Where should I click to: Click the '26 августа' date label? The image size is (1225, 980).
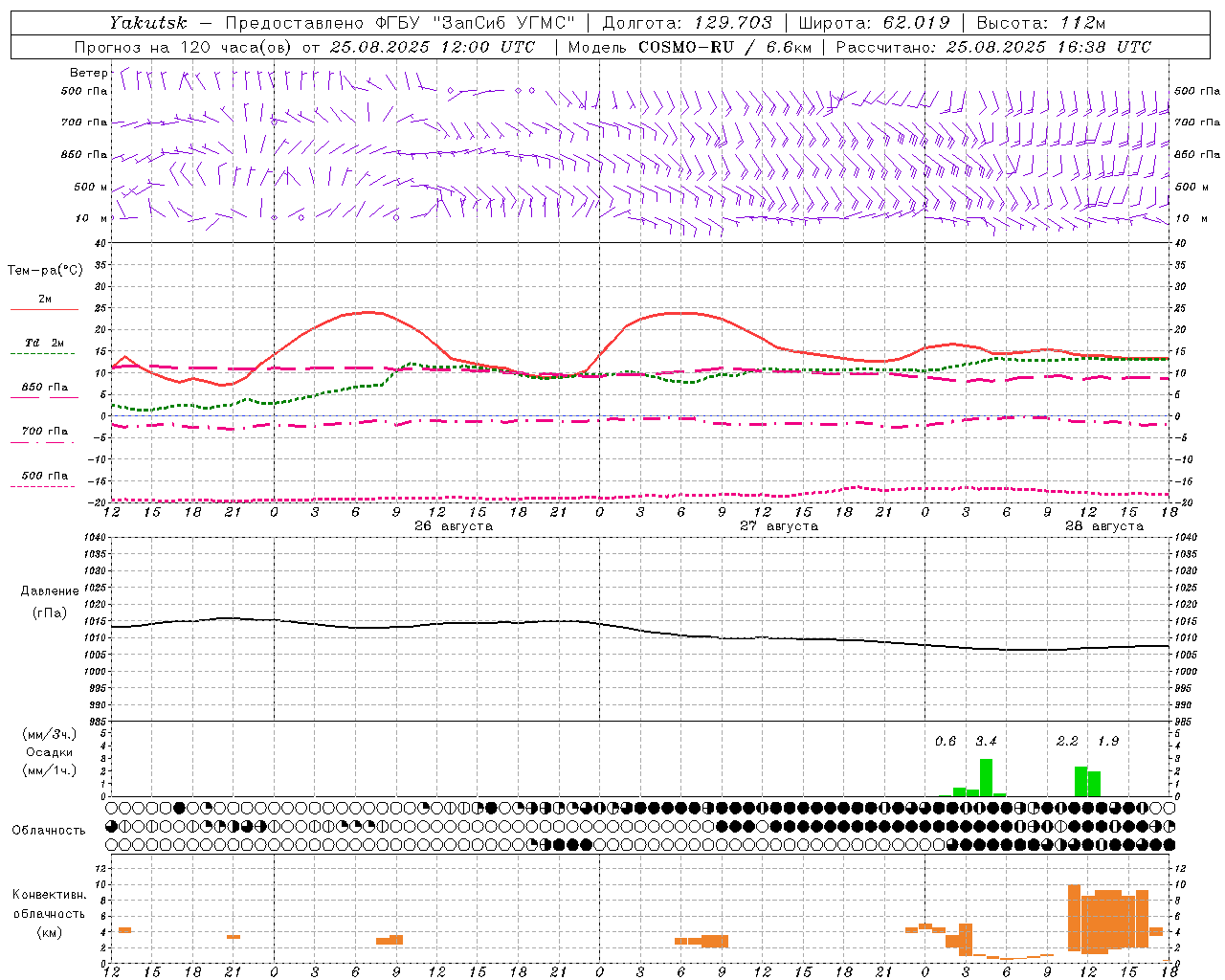[454, 526]
